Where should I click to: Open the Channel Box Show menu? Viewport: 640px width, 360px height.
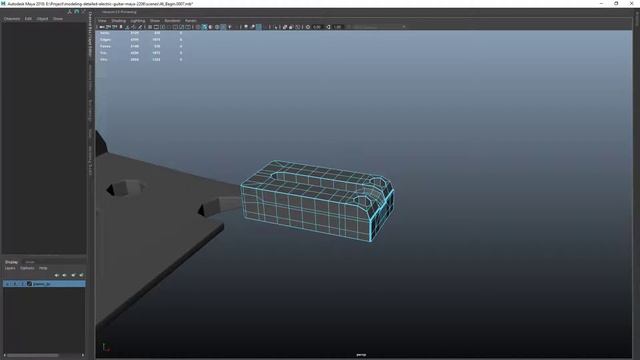click(x=58, y=19)
